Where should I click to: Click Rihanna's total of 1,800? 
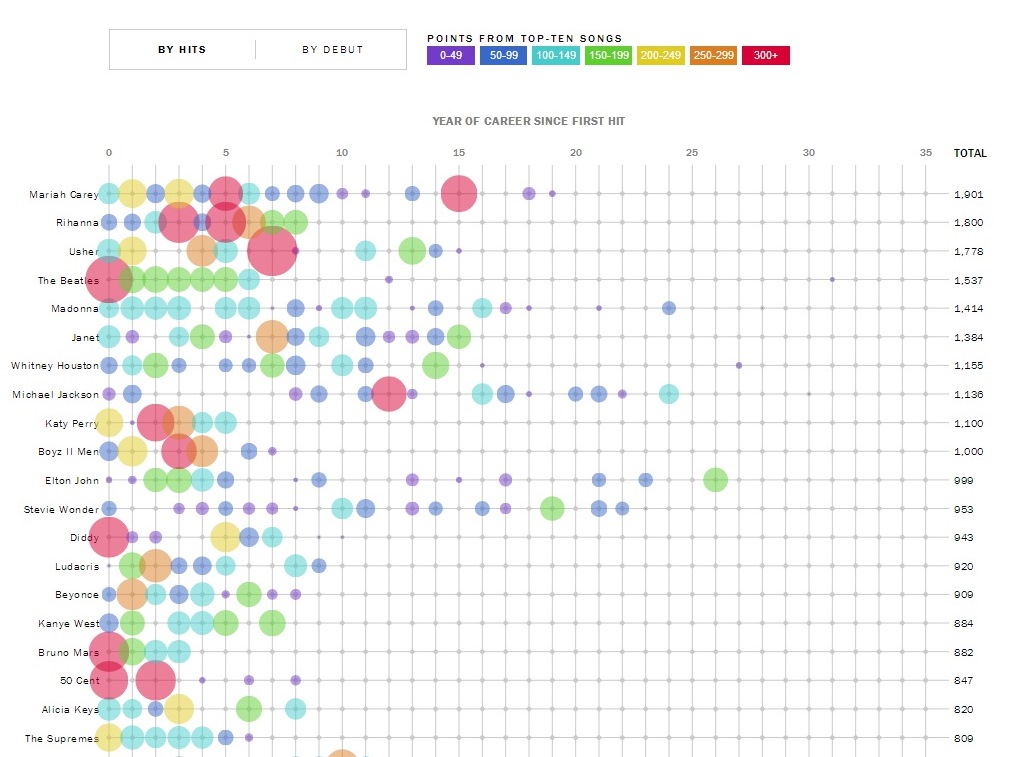pyautogui.click(x=968, y=223)
